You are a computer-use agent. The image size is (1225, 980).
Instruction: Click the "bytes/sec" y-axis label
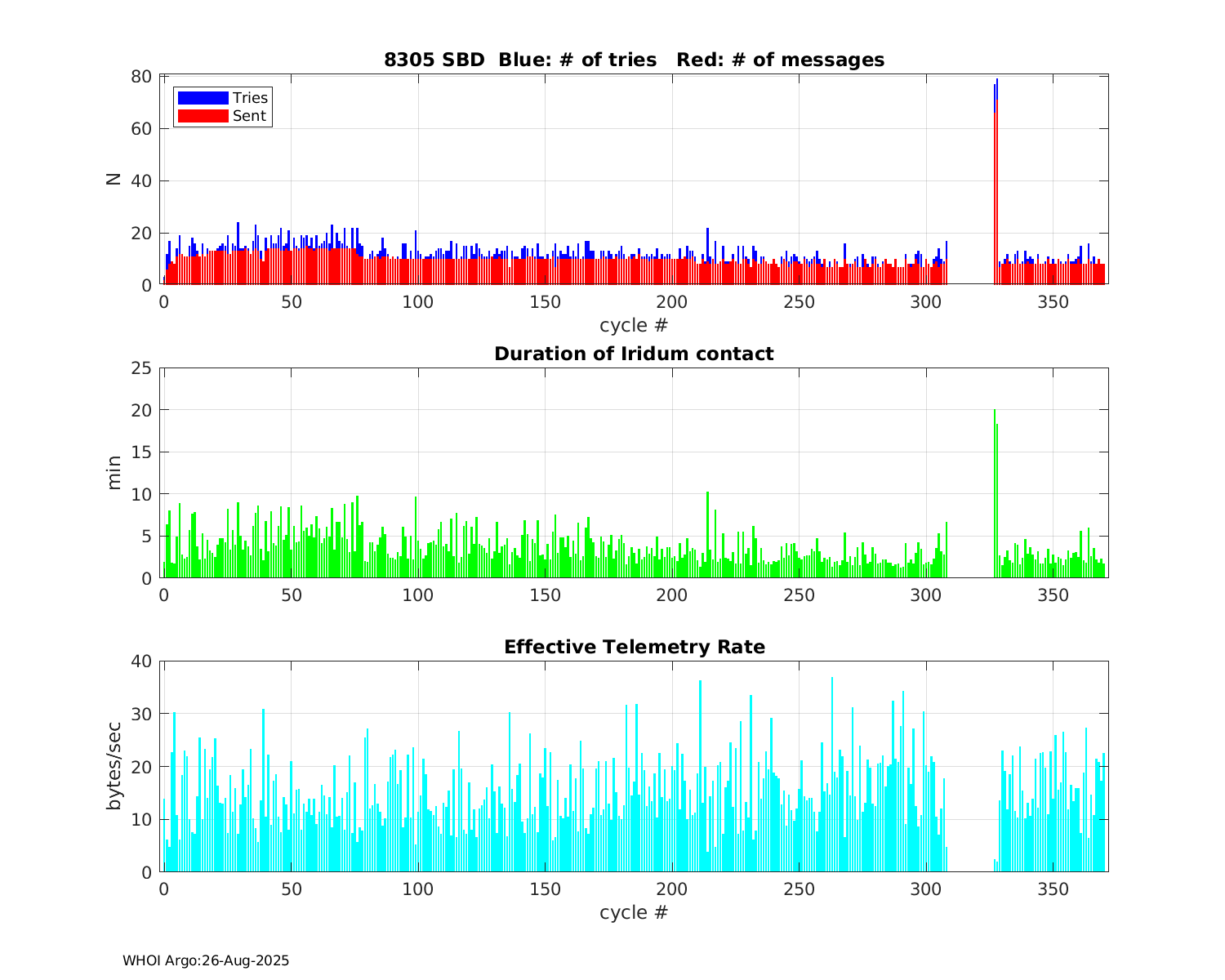click(x=114, y=766)
